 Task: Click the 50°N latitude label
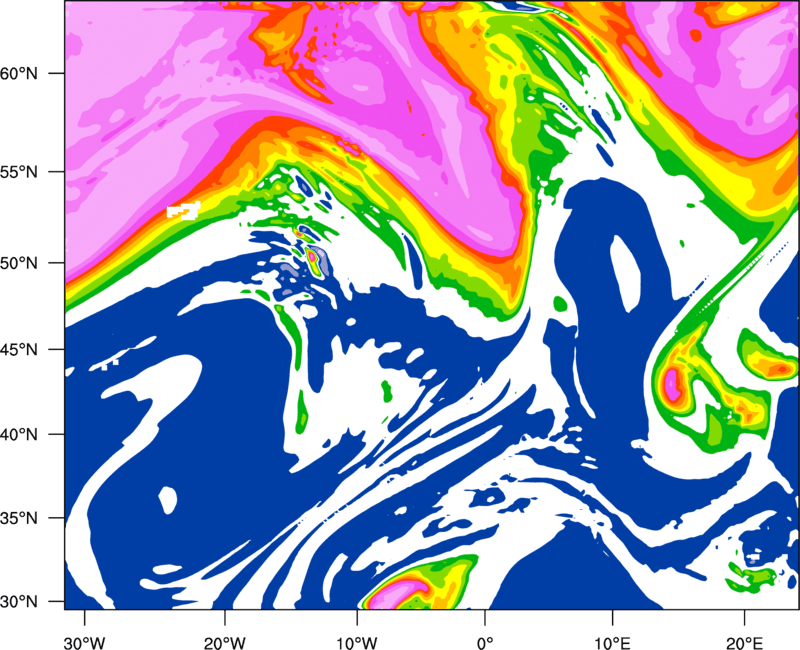[19, 264]
